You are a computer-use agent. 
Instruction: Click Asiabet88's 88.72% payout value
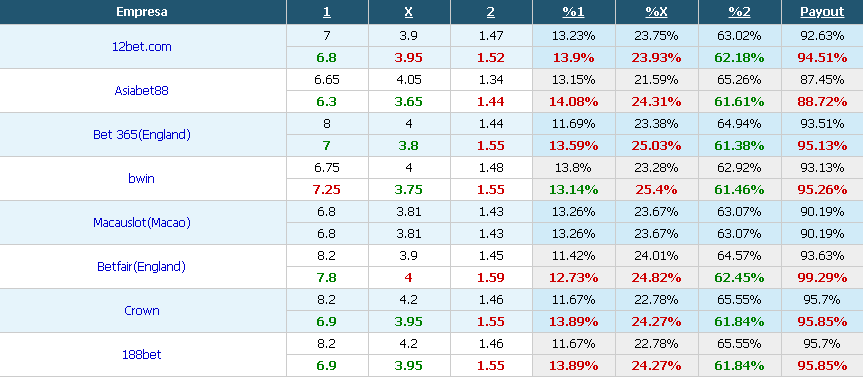click(822, 102)
